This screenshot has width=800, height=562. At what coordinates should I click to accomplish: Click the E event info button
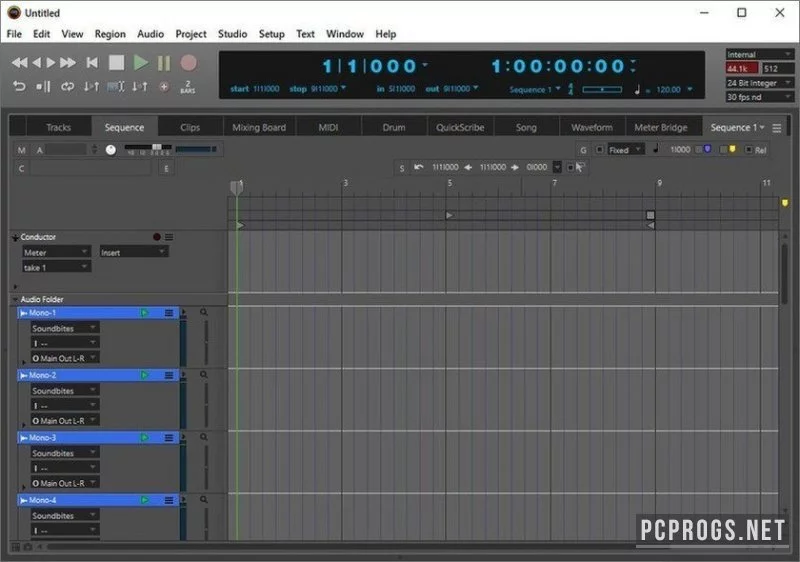point(166,168)
